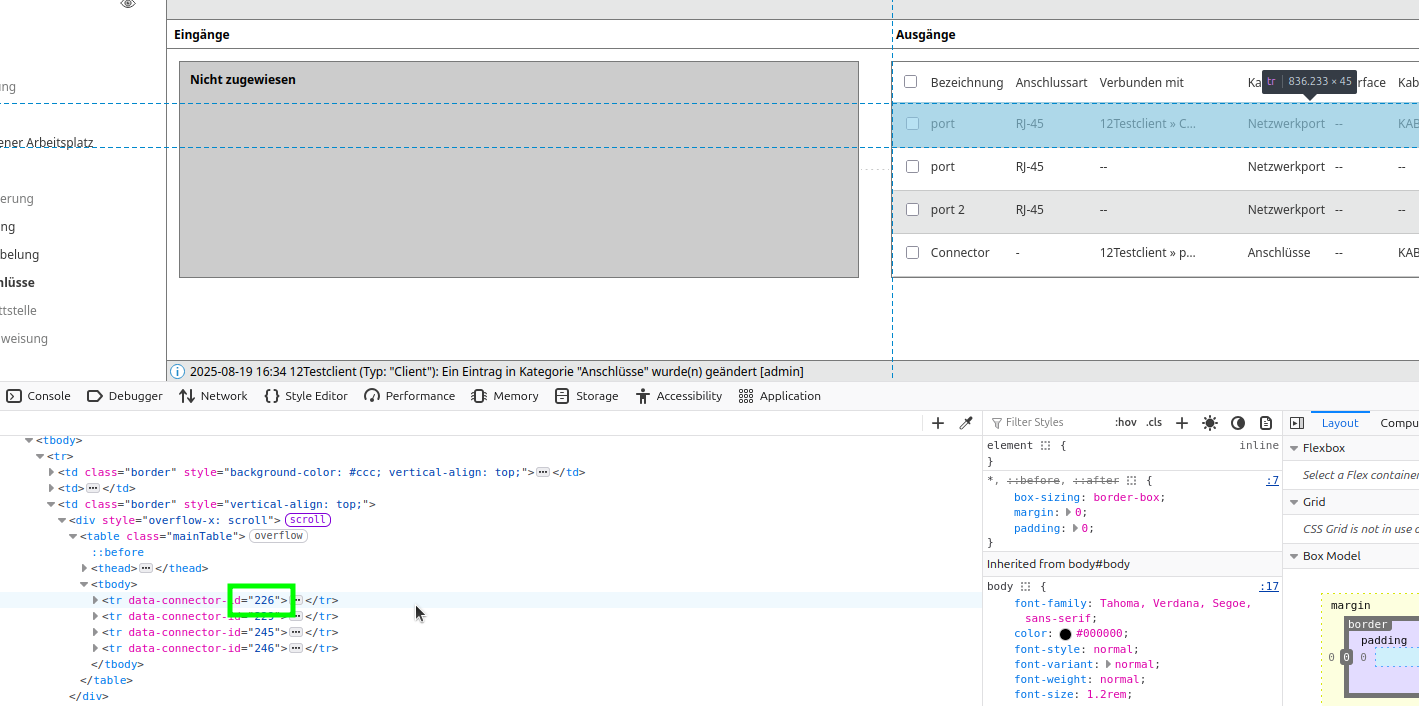
Task: Expand the font-variant shorthand property arrow
Action: point(1108,665)
